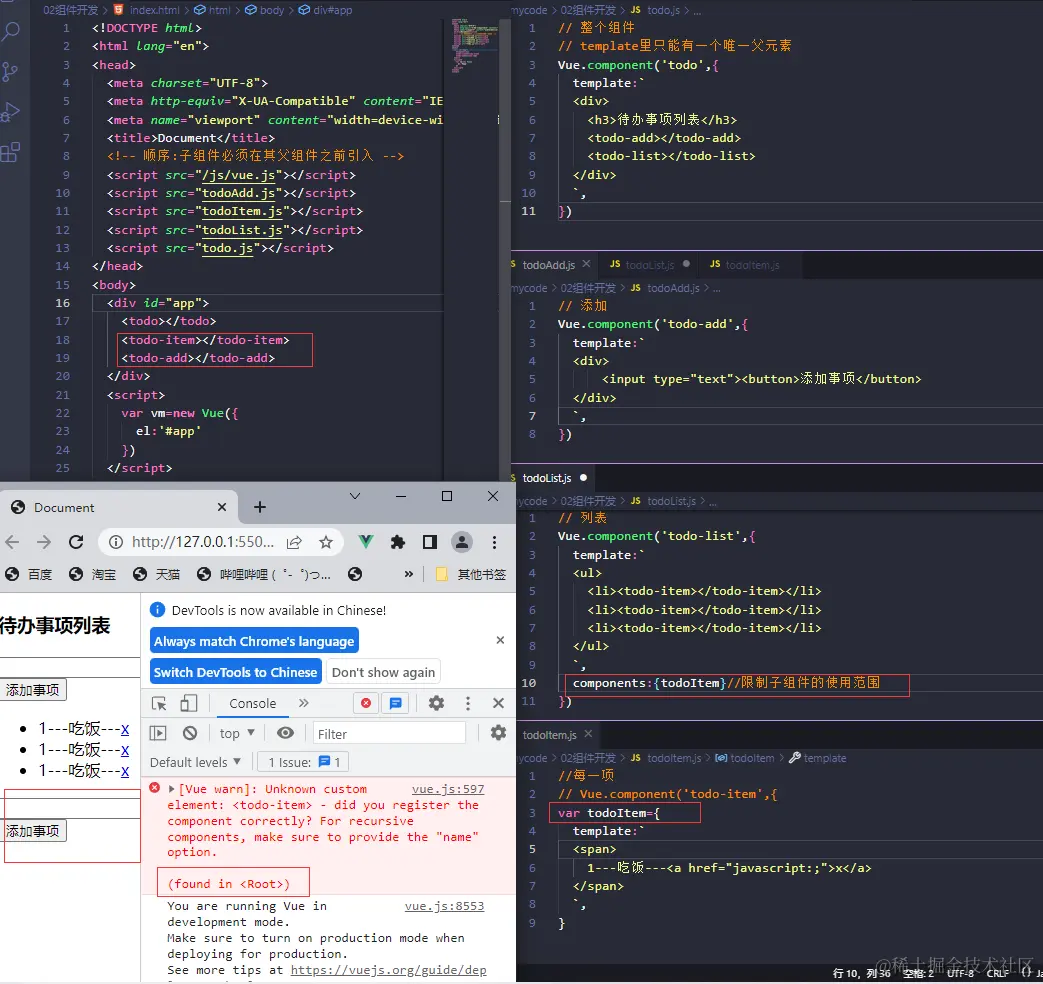Show more DevTools tabs

pos(304,703)
